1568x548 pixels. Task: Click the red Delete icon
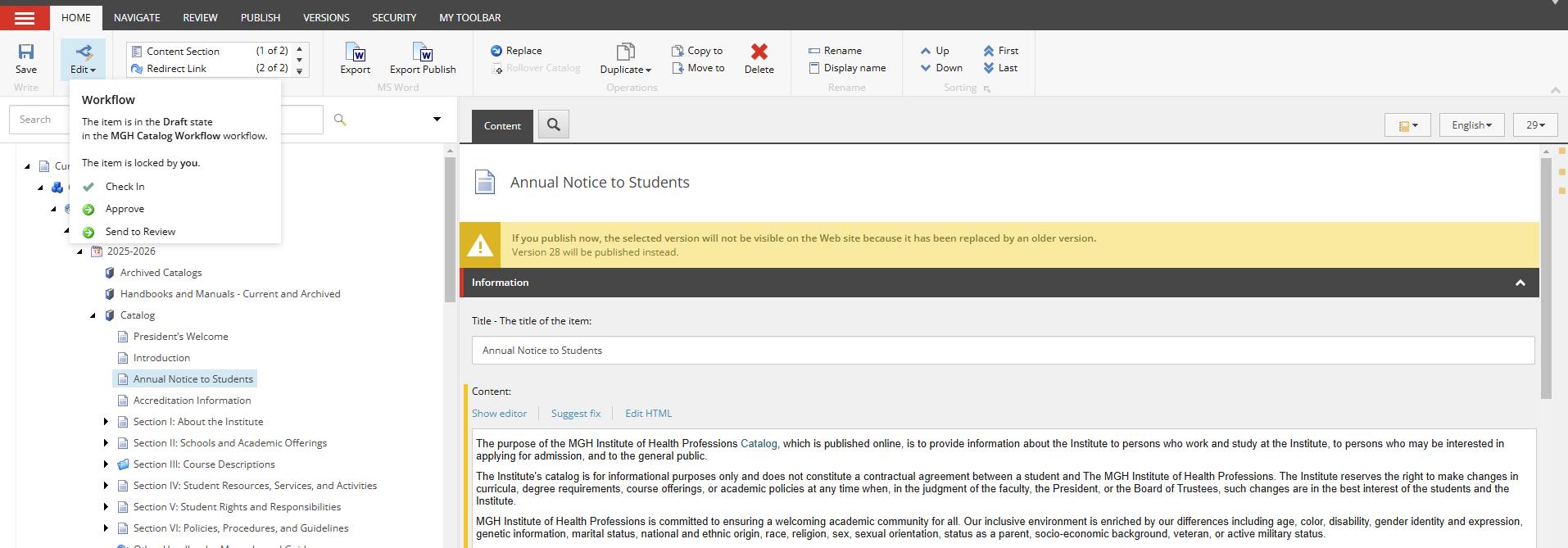[759, 52]
